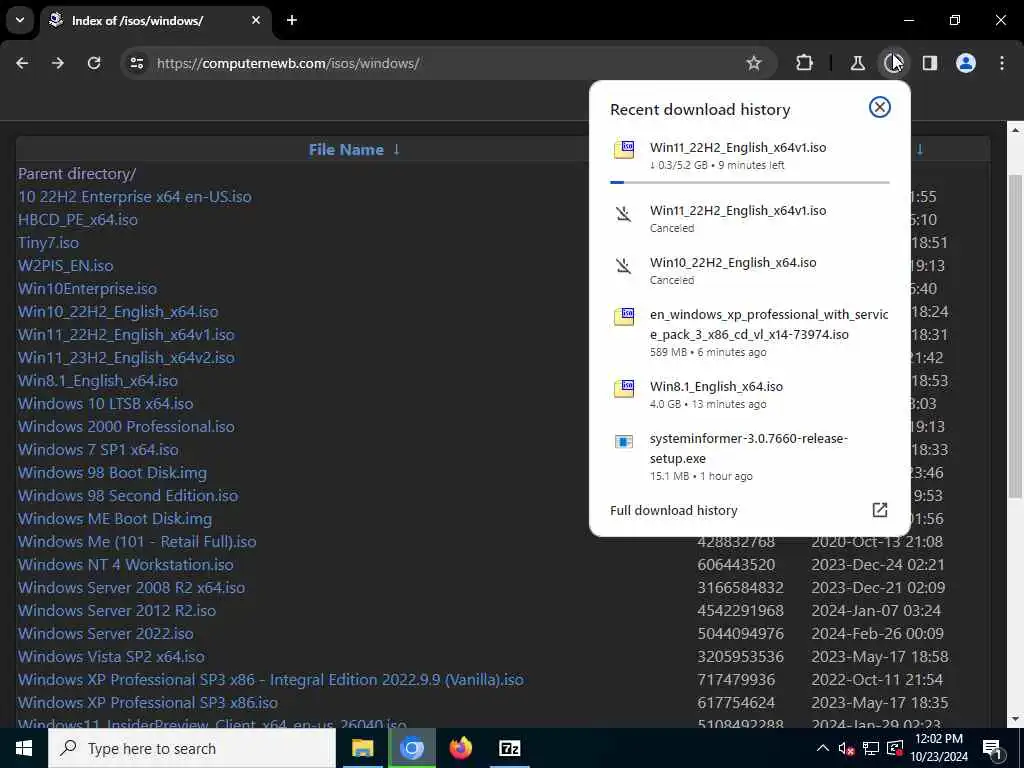The width and height of the screenshot is (1024, 768).
Task: Click the taskbar search box
Action: click(x=192, y=748)
